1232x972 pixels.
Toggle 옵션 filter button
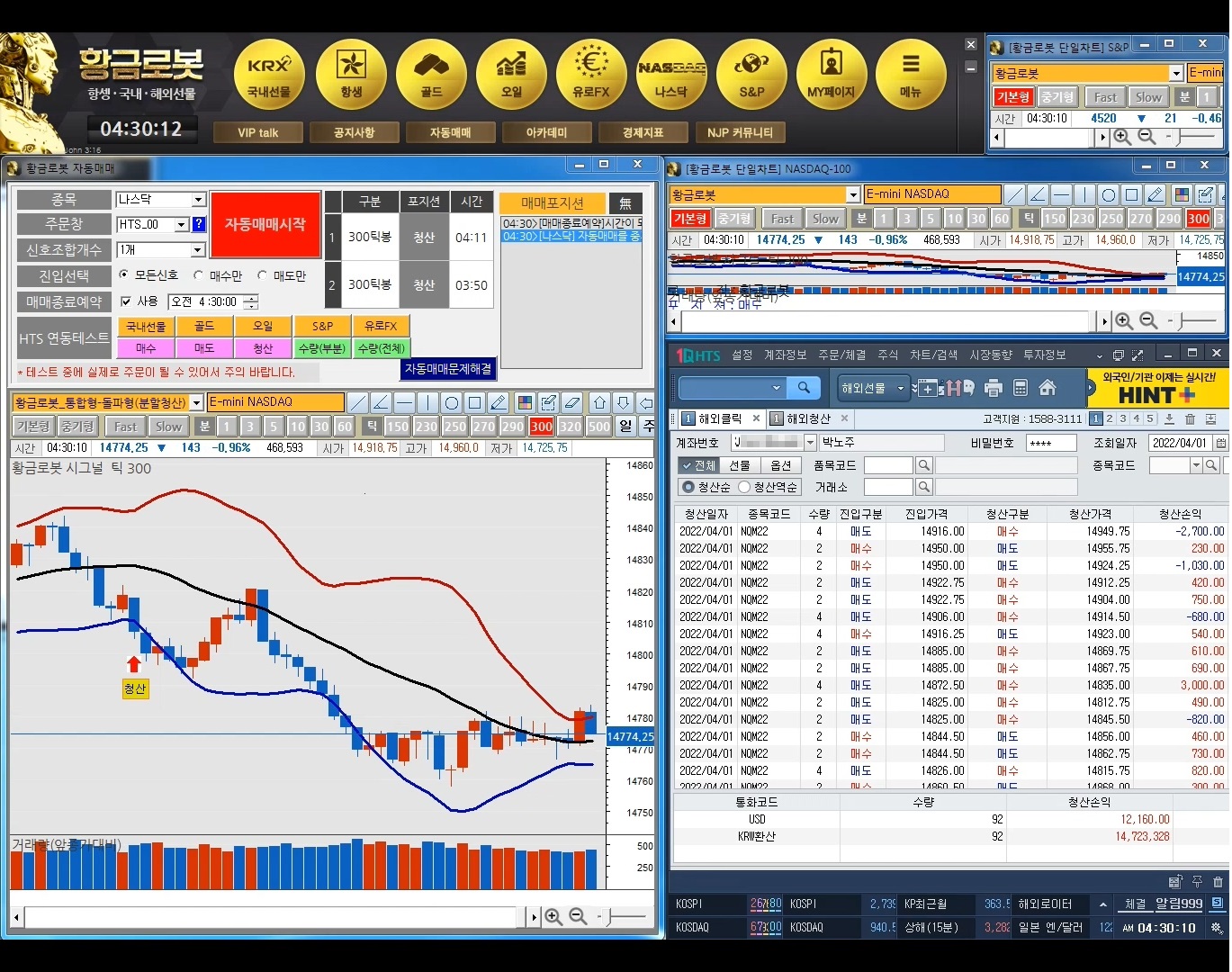(x=781, y=465)
